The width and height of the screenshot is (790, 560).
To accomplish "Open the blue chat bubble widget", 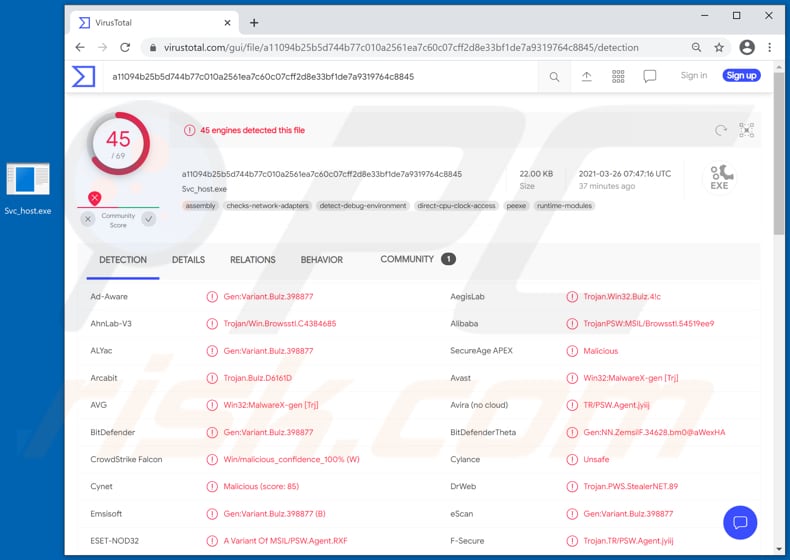I will pyautogui.click(x=740, y=522).
